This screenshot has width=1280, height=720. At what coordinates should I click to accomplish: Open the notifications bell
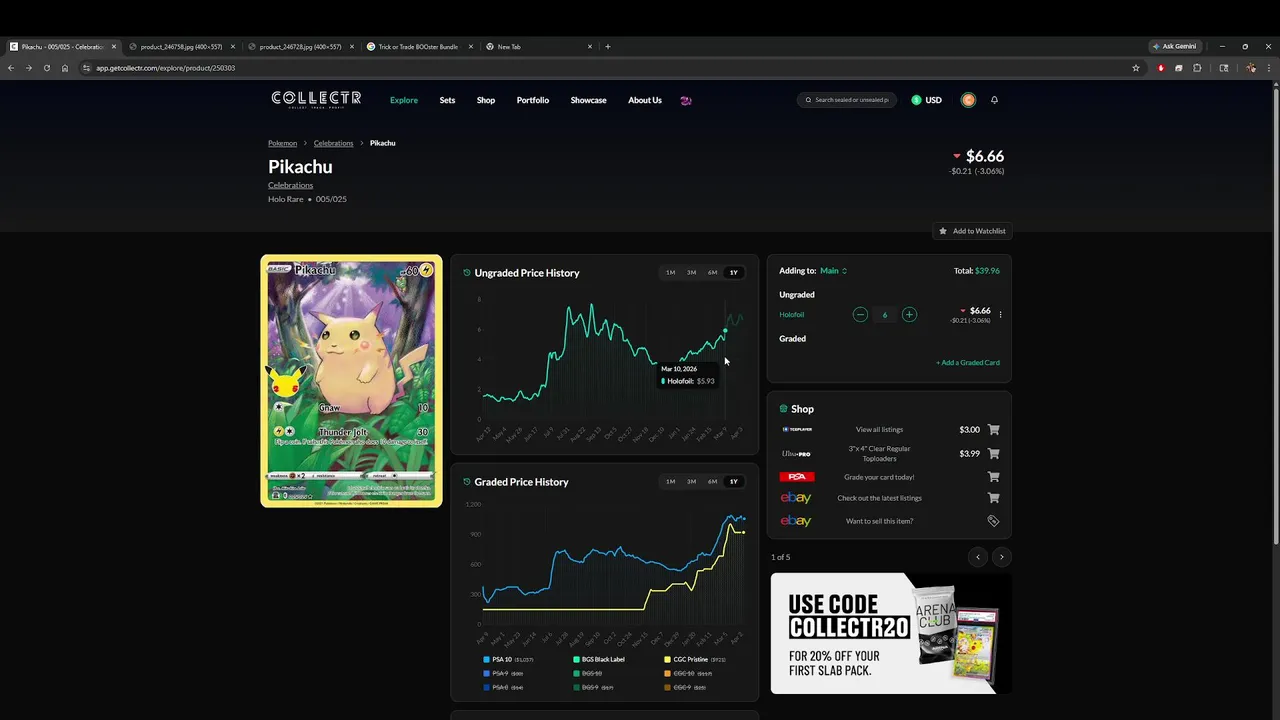point(994,100)
